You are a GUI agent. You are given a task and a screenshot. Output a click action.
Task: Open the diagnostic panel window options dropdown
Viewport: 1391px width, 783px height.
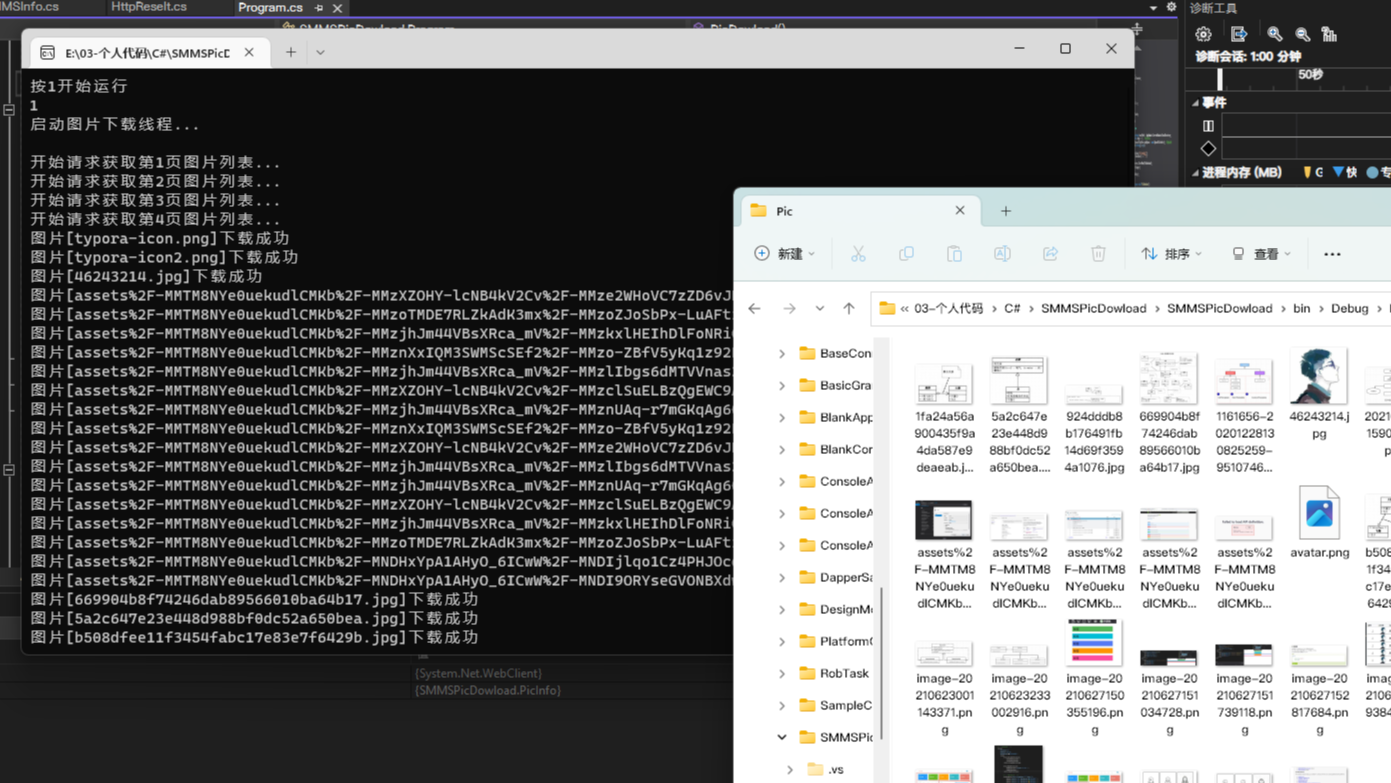point(1153,7)
